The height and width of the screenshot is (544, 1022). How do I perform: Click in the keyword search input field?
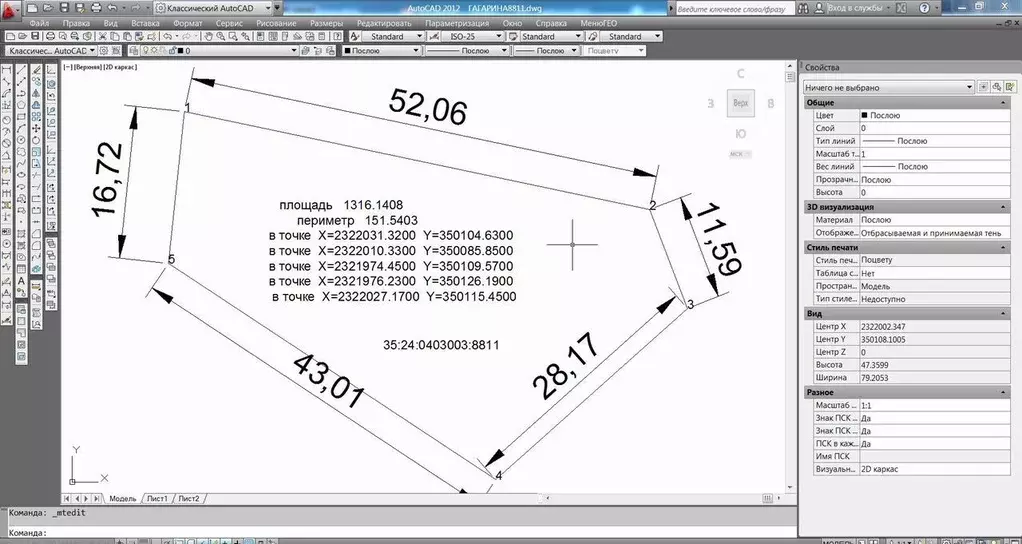tap(735, 8)
